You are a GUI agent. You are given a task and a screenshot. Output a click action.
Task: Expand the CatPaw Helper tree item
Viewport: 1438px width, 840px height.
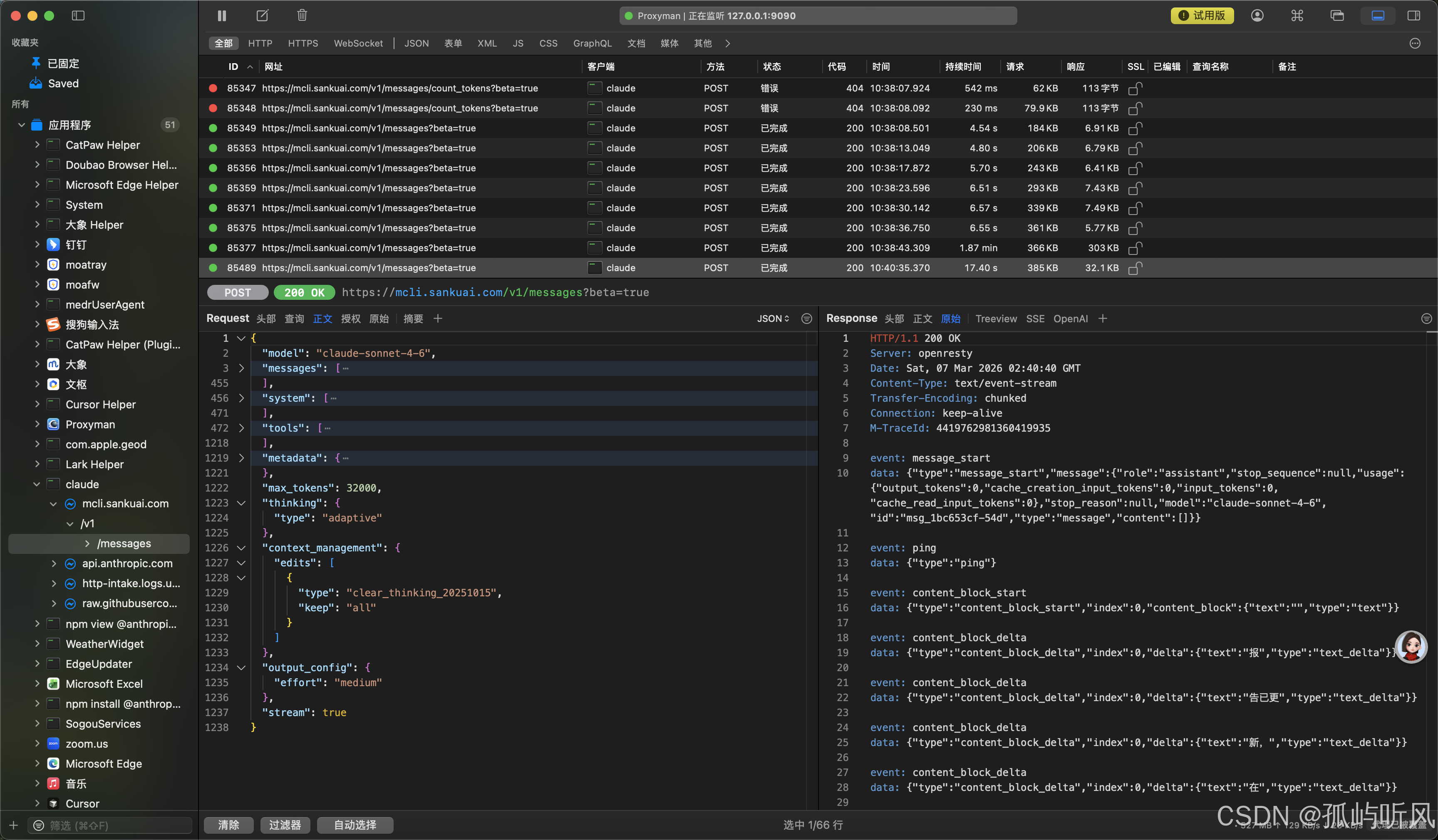(38, 145)
